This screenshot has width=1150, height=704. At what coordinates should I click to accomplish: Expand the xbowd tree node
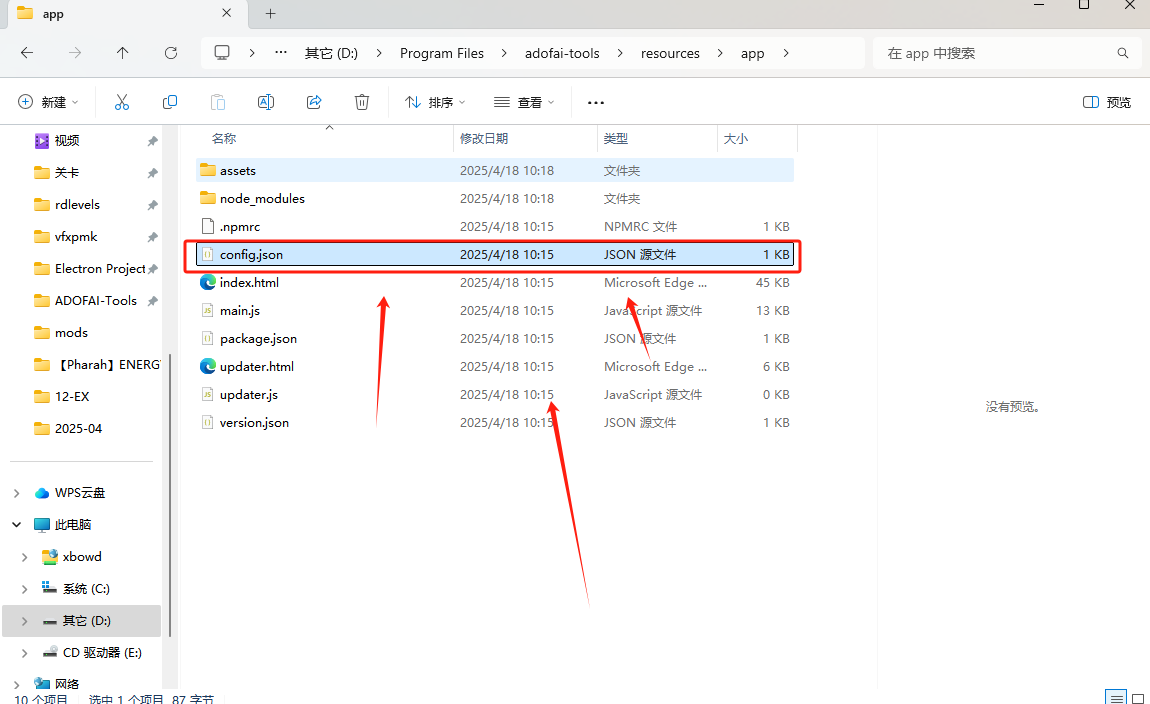(x=24, y=557)
